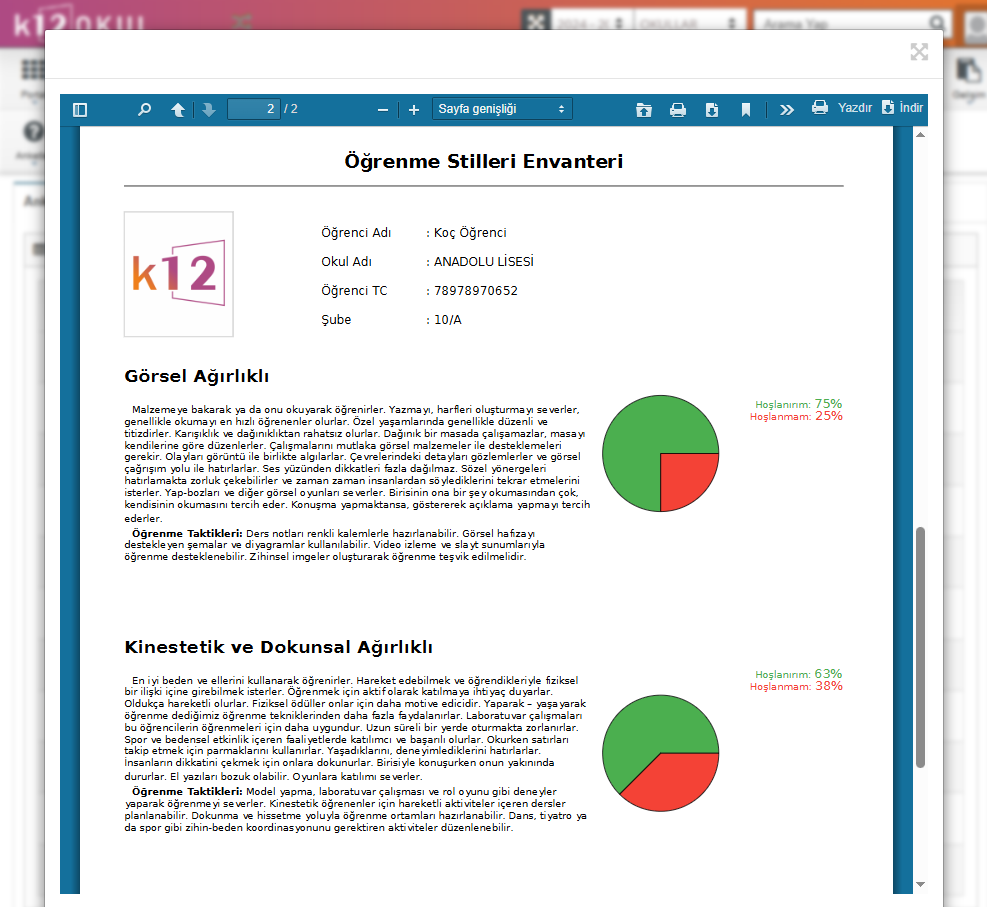Image resolution: width=987 pixels, height=907 pixels.
Task: Click the school name ANADOLU LİSESİ
Action: pyautogui.click(x=483, y=262)
